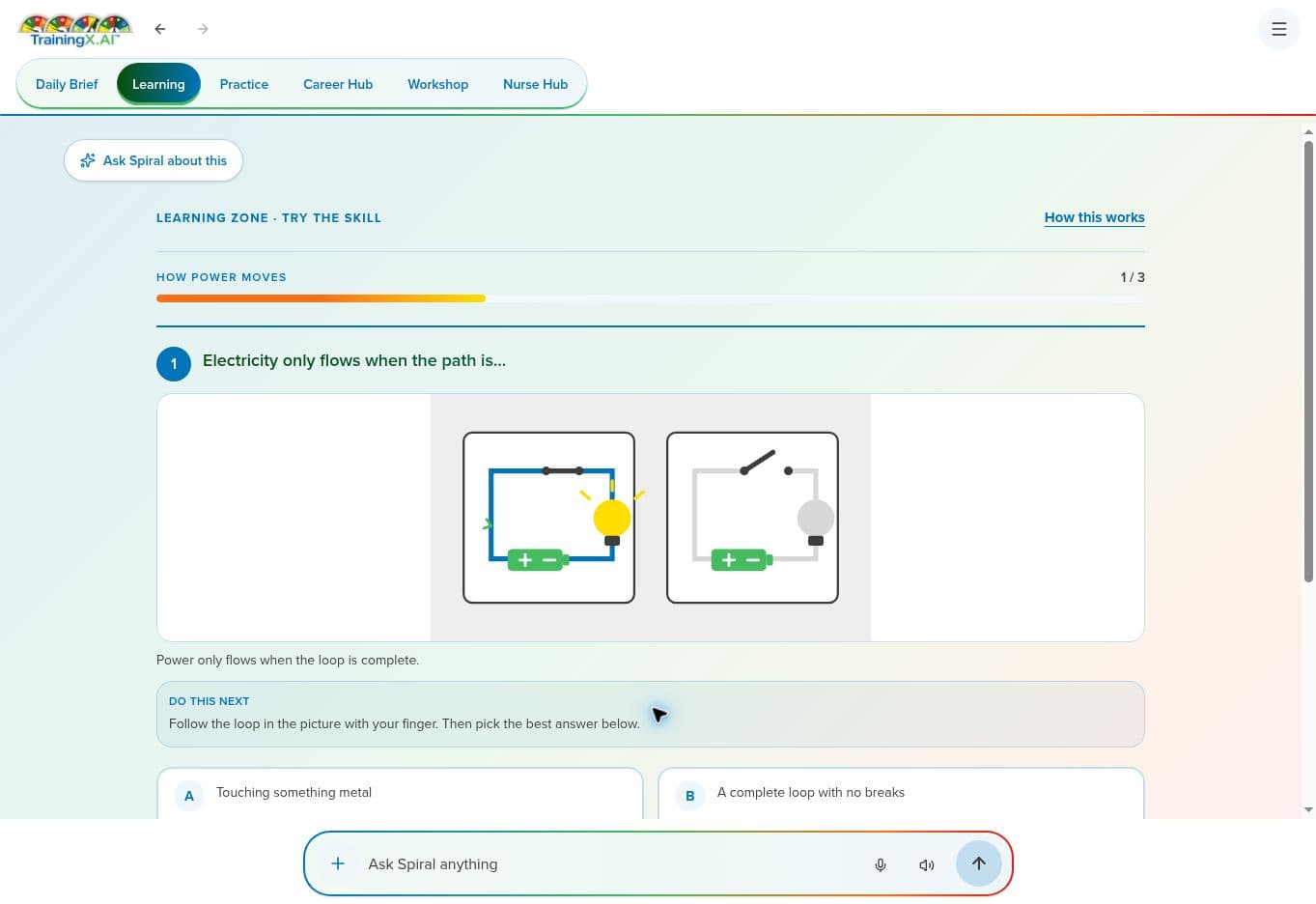The image size is (1316, 904).
Task: Send message with the up-arrow button
Action: click(x=978, y=863)
